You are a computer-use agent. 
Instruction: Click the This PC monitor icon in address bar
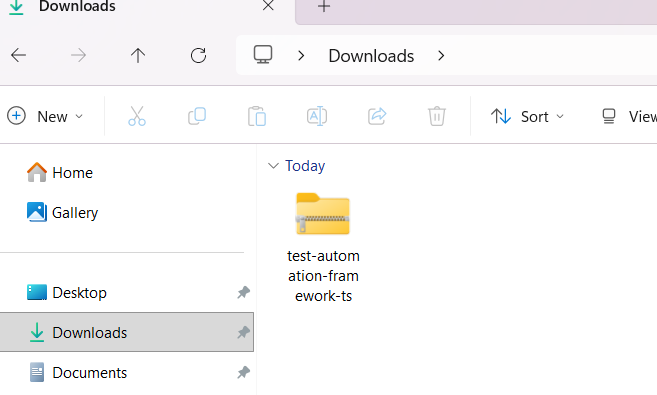coord(263,55)
